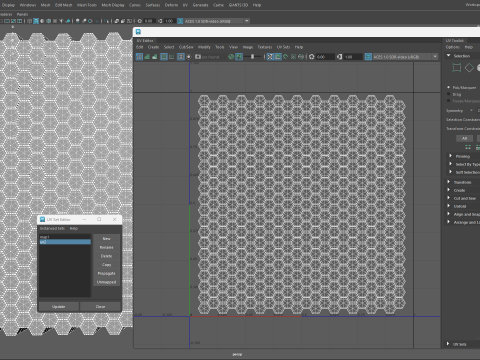Click All button in UV Toolkit
This screenshot has width=480, height=360.
pyautogui.click(x=464, y=138)
